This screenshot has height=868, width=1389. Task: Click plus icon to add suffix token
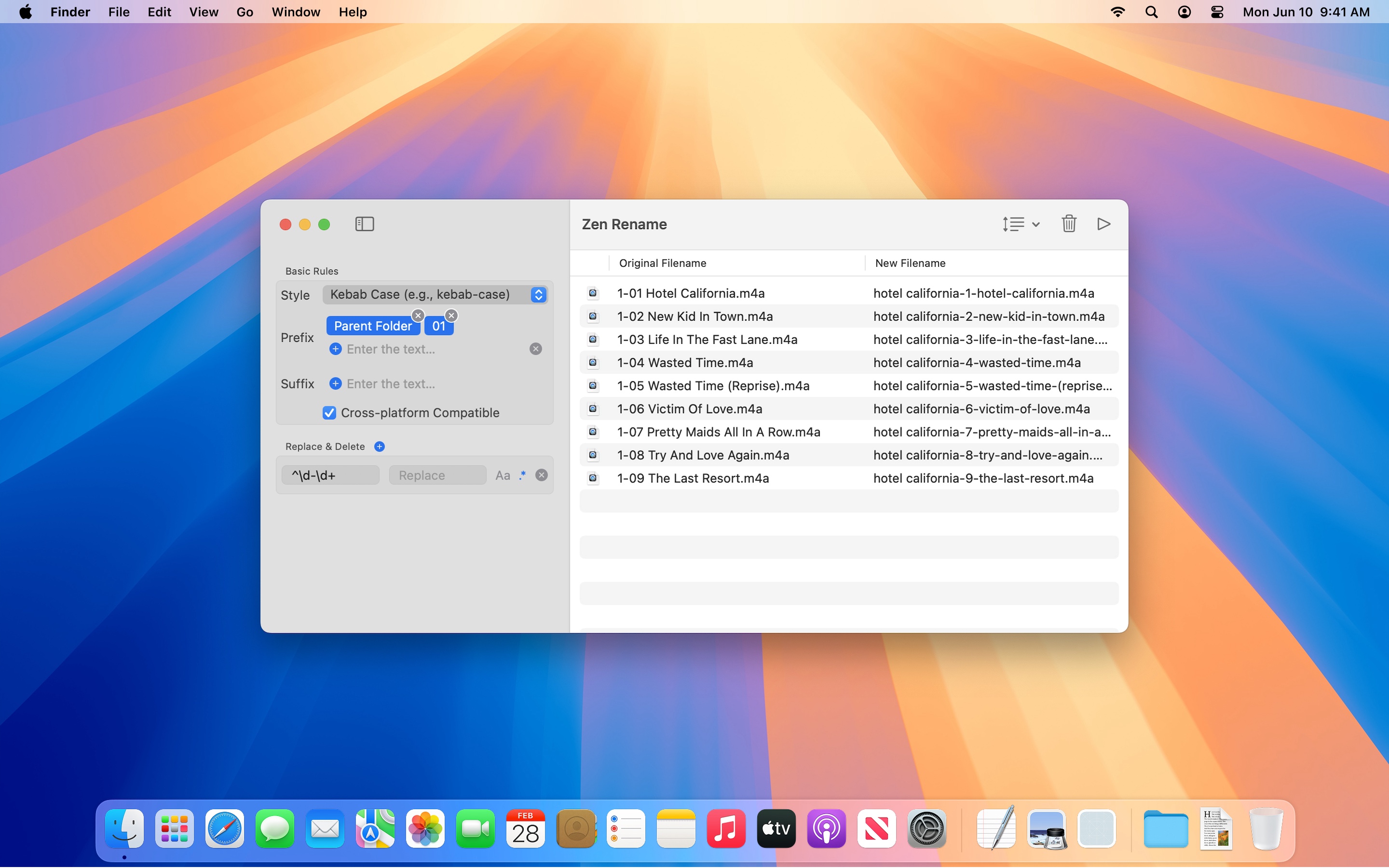tap(336, 383)
